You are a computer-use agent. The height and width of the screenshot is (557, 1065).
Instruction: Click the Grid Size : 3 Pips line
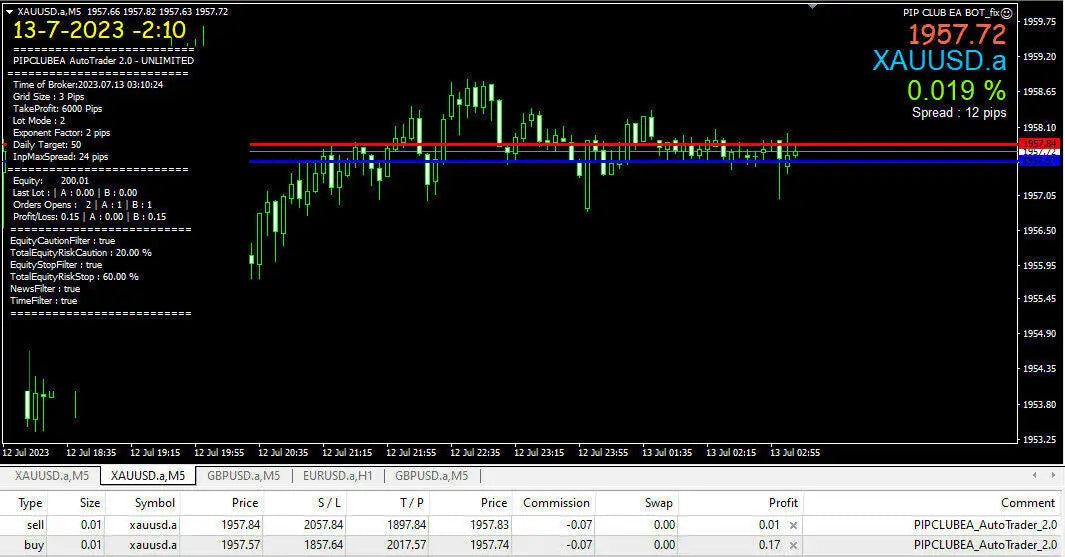[x=48, y=96]
